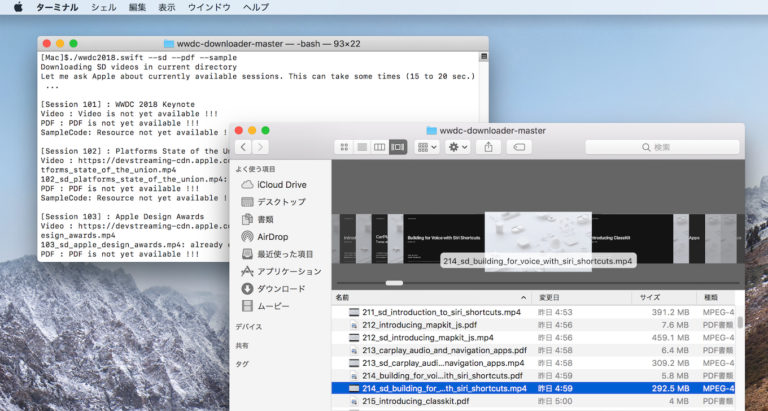Click the Terminal scrollback marker icon

pos(483,57)
